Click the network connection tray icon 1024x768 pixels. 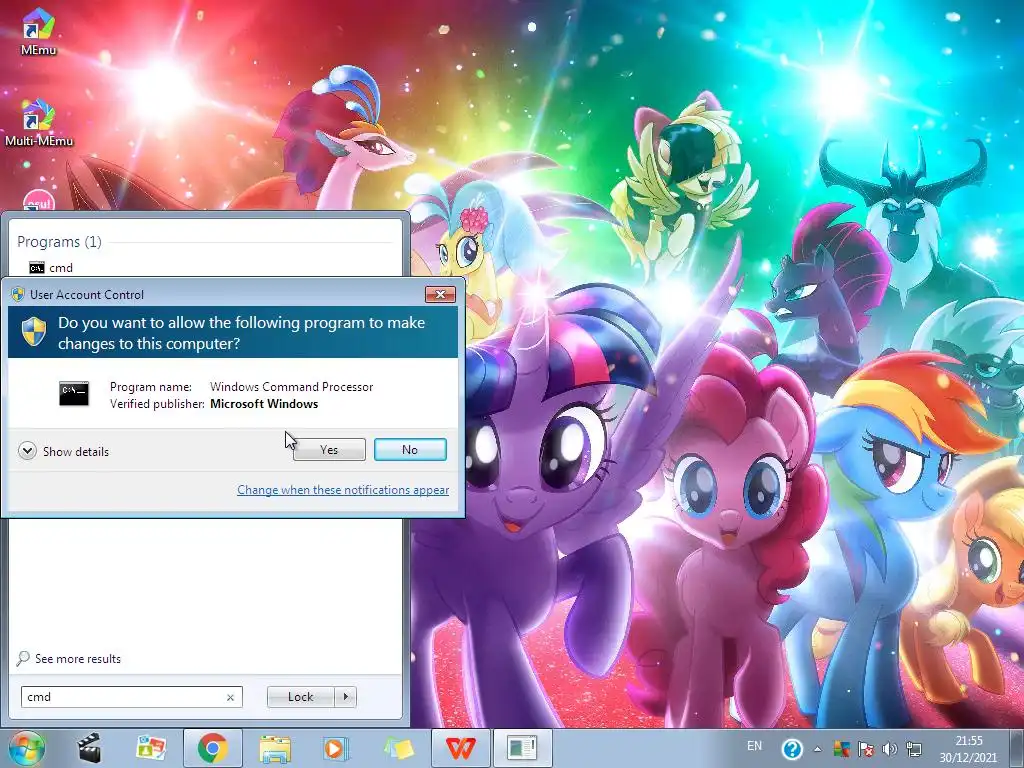click(x=914, y=749)
